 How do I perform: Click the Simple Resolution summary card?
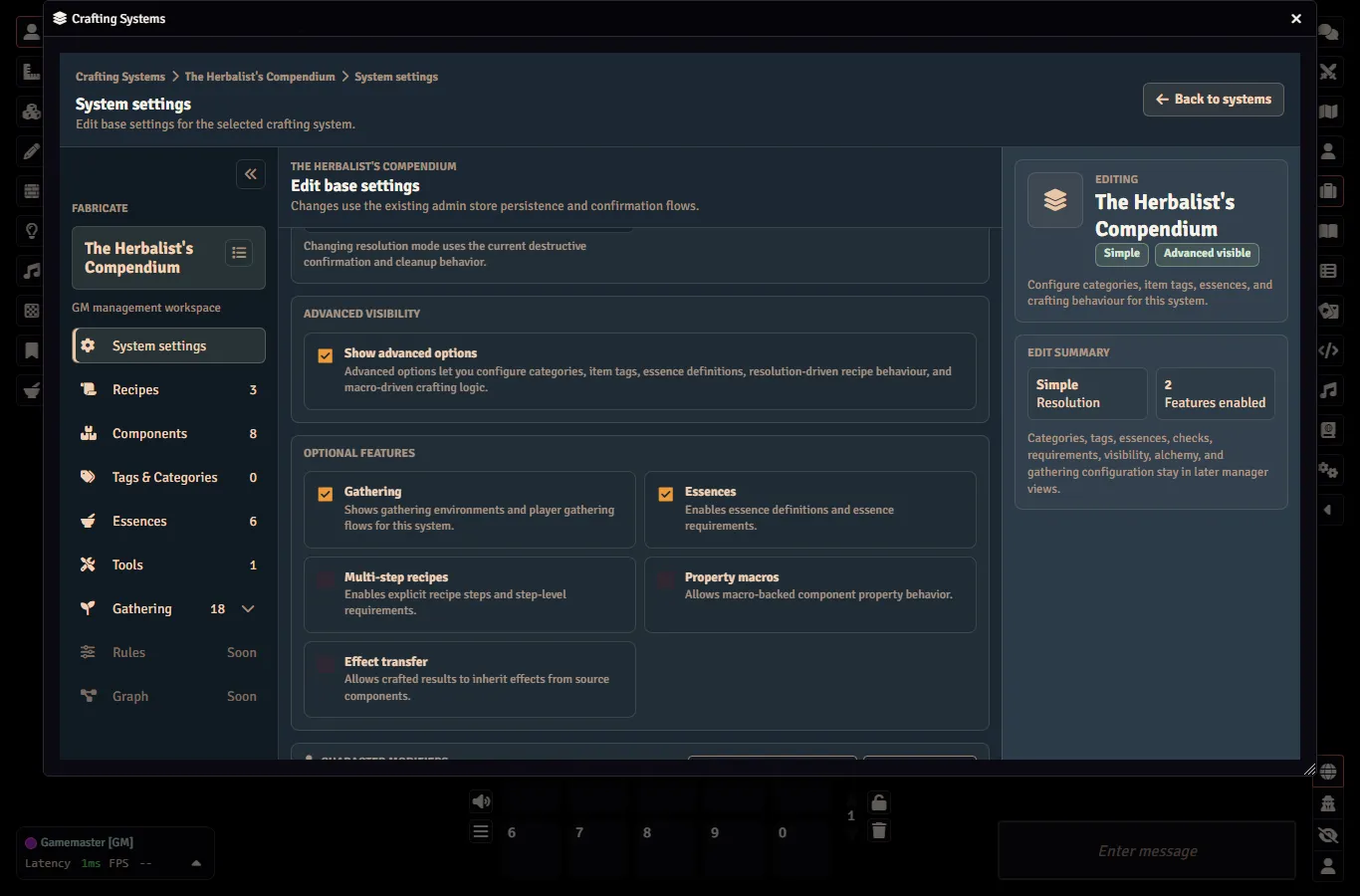[1087, 393]
